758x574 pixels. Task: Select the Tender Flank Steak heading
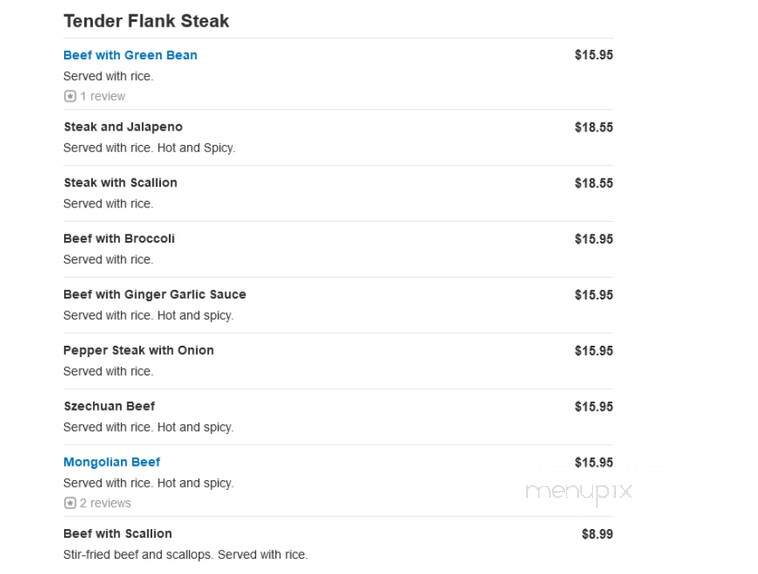pos(146,21)
